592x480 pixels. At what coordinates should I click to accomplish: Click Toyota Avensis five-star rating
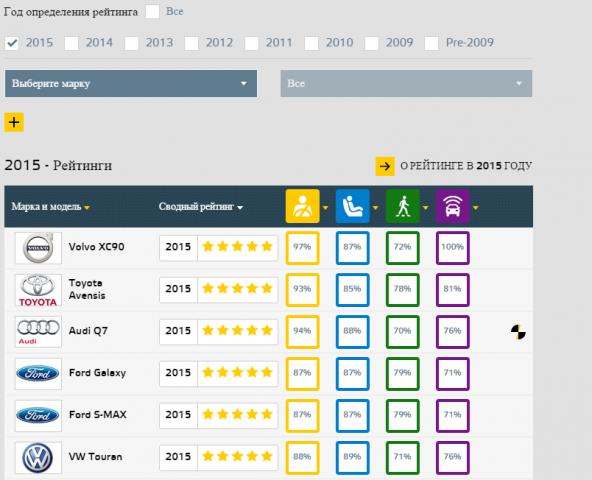(x=237, y=289)
